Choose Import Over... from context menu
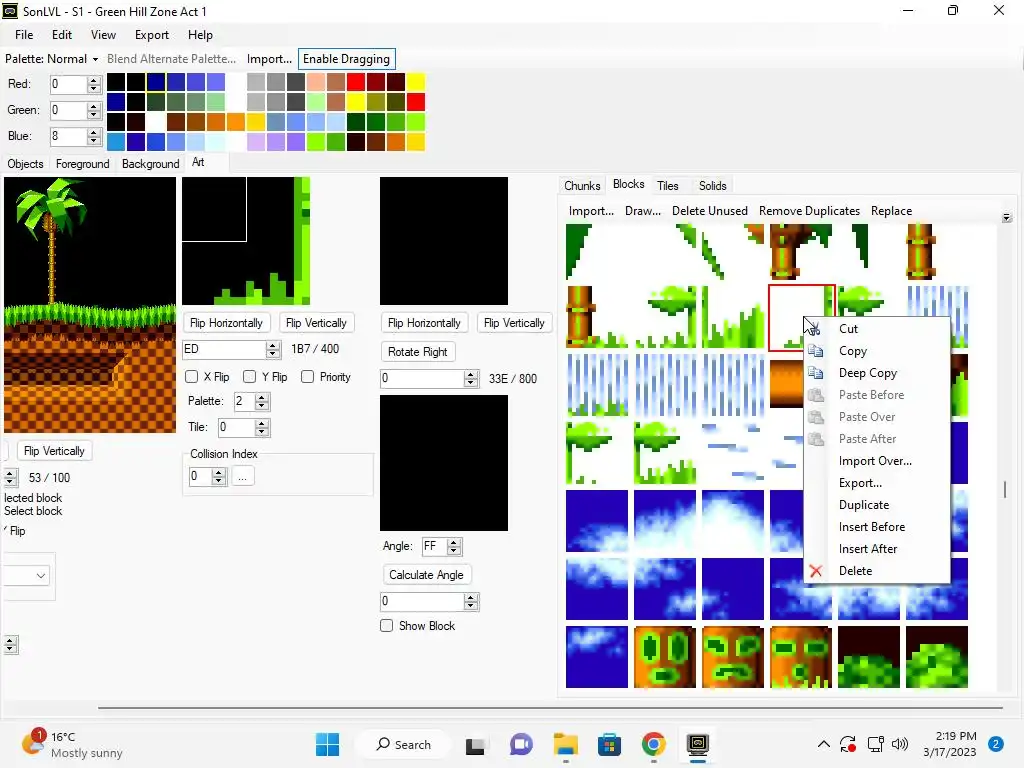The height and width of the screenshot is (768, 1024). 875,461
